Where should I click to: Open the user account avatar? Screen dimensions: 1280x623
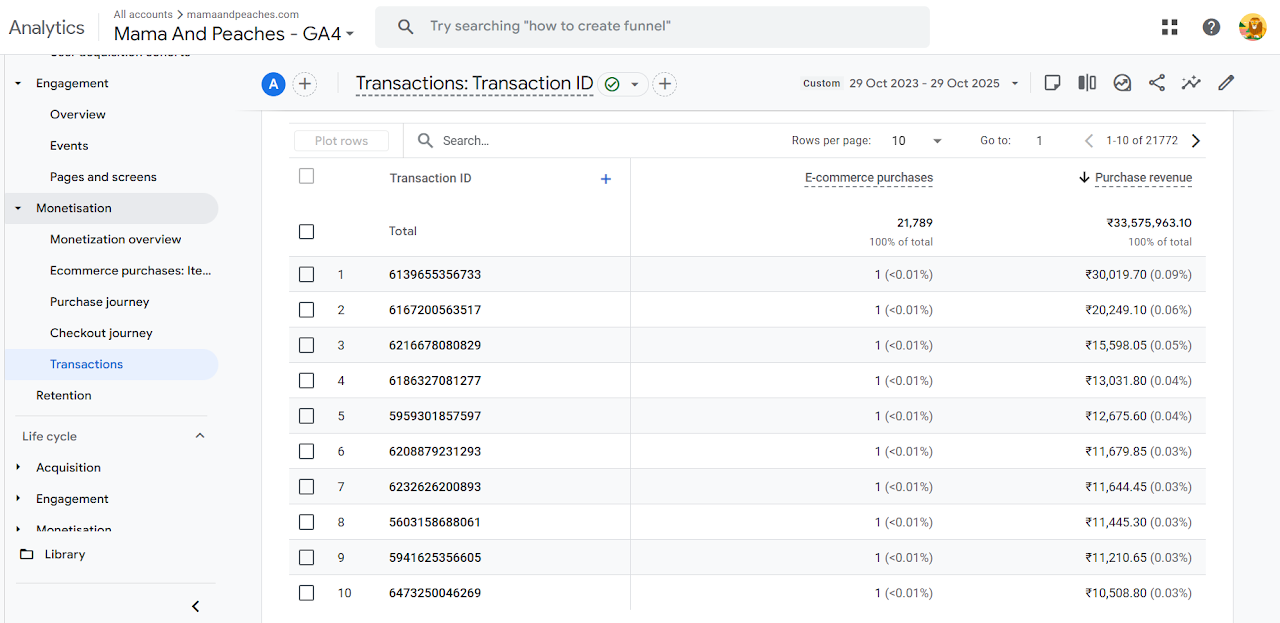coord(1252,27)
